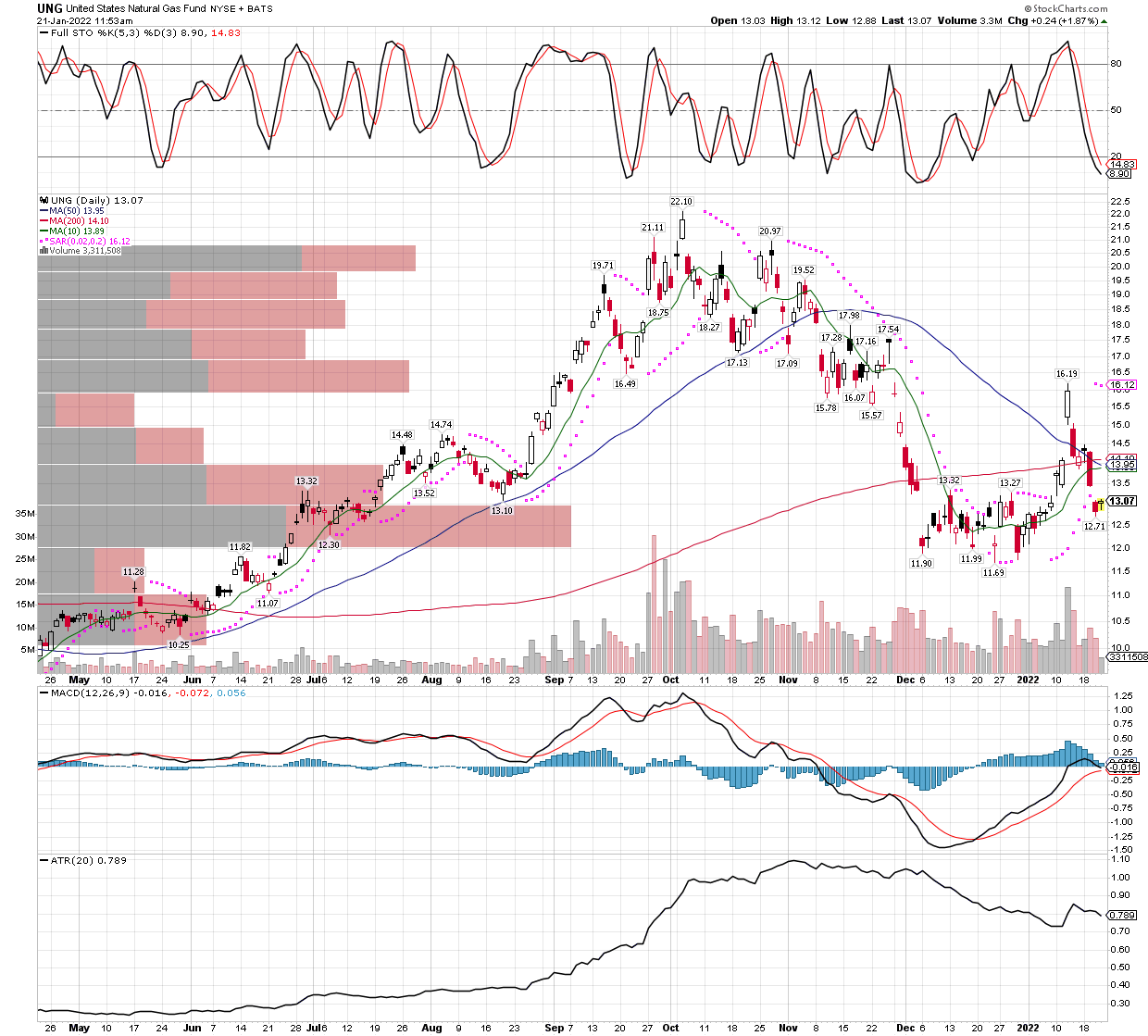Click the 11.07 price label
The height and width of the screenshot is (1036, 1148).
[x=268, y=604]
